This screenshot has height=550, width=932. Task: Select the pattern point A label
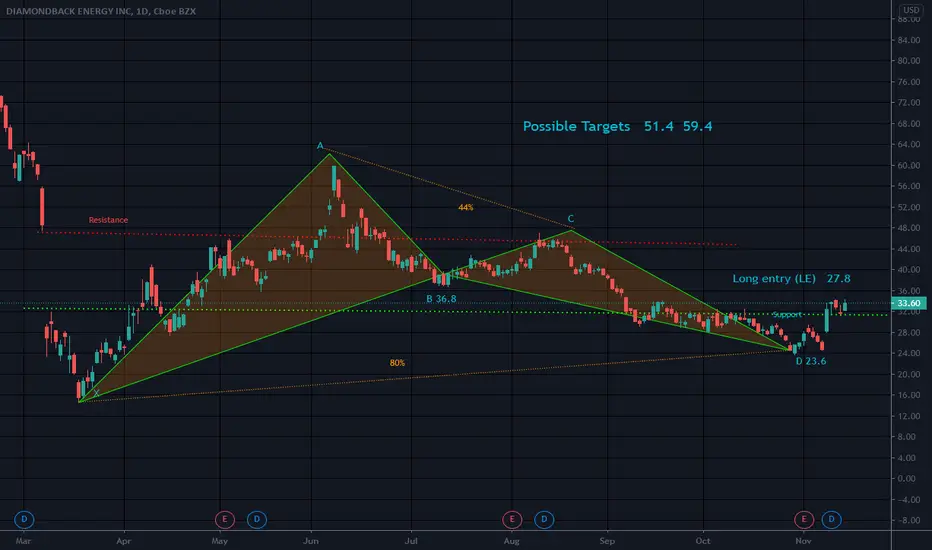320,146
